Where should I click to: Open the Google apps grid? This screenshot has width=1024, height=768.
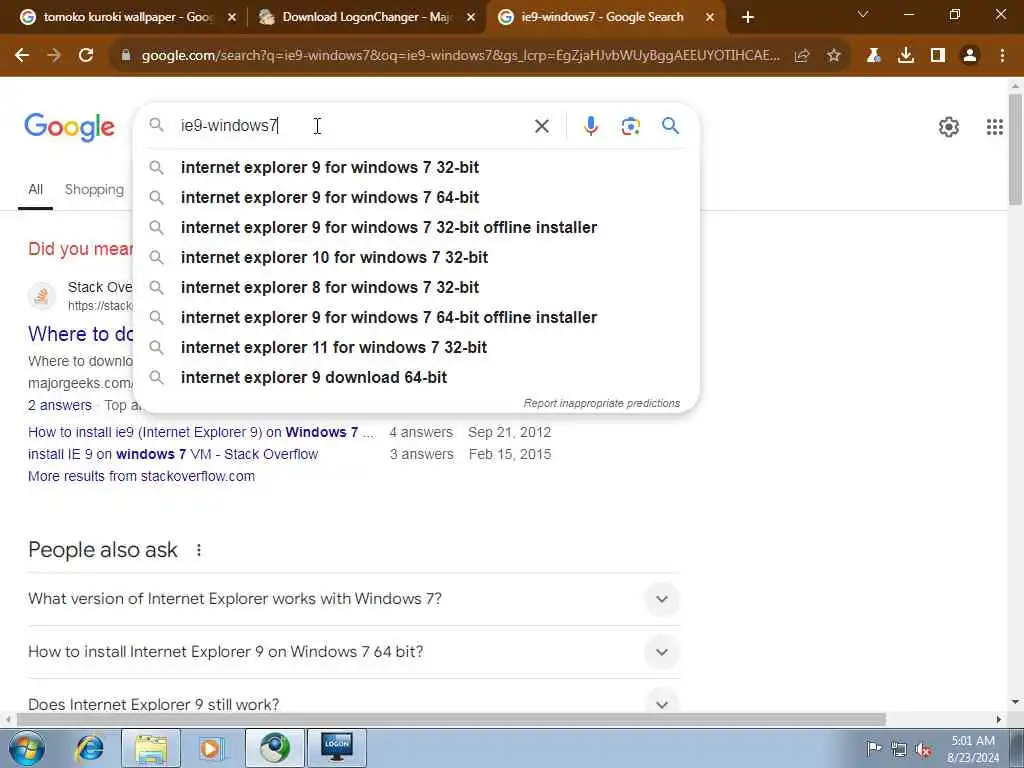coord(994,127)
